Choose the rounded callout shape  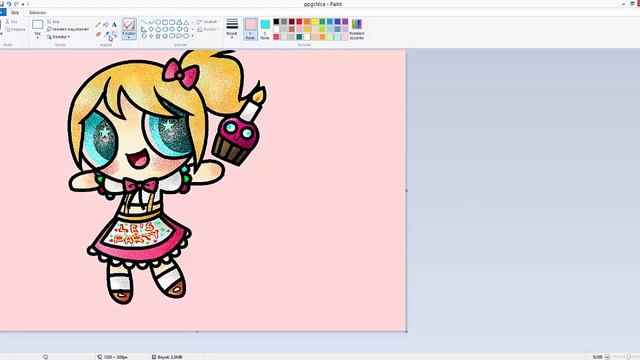click(172, 36)
